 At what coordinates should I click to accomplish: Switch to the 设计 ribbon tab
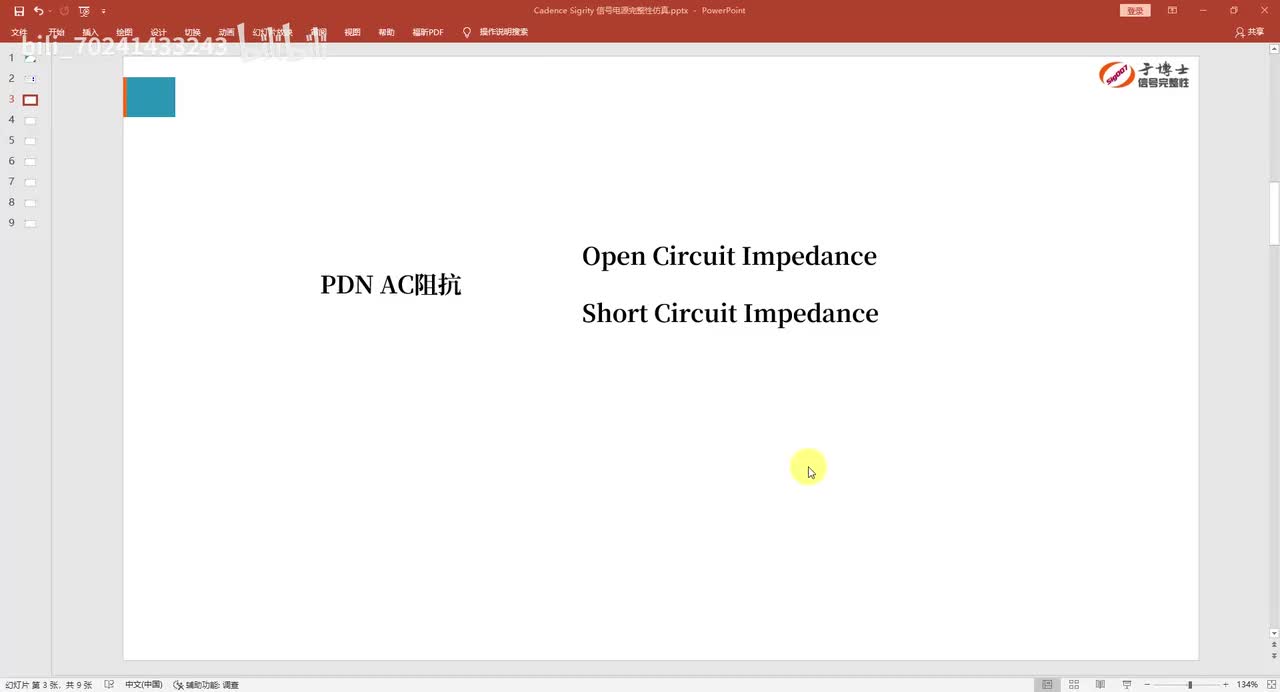tap(158, 32)
